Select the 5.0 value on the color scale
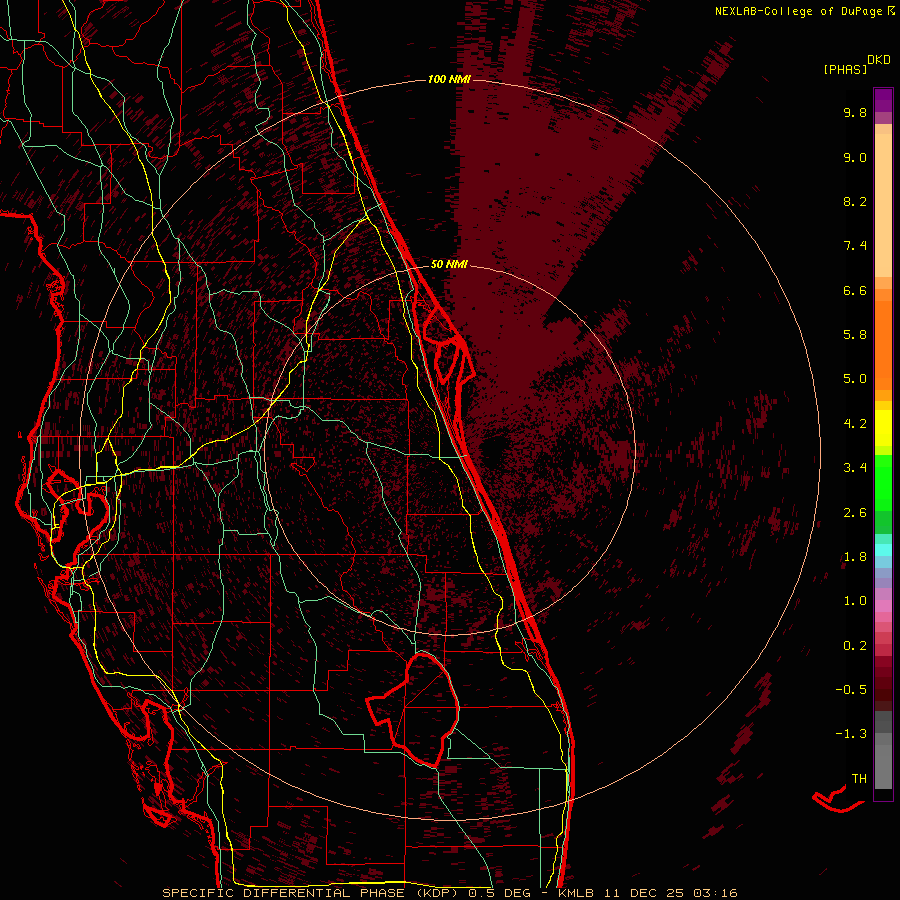Screen dimensions: 900x900 855,379
